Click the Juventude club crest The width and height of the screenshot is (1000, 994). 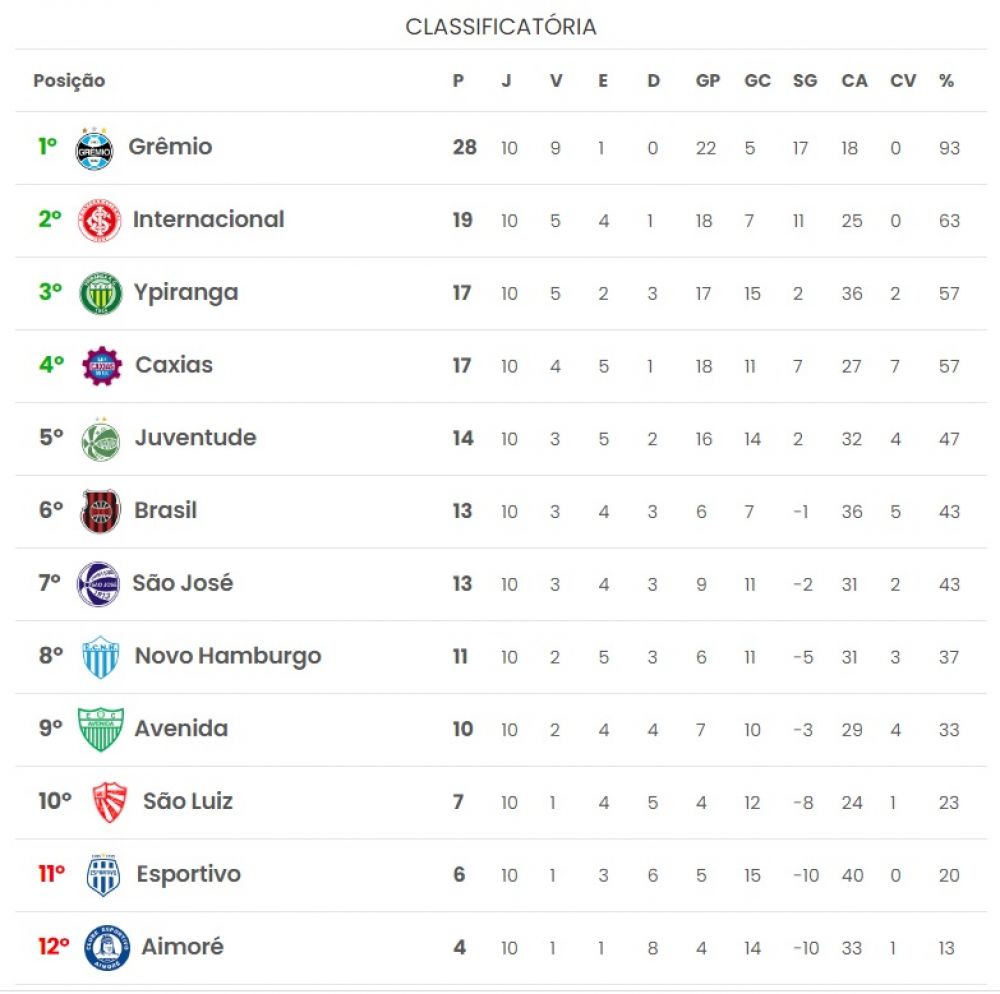[x=101, y=439]
